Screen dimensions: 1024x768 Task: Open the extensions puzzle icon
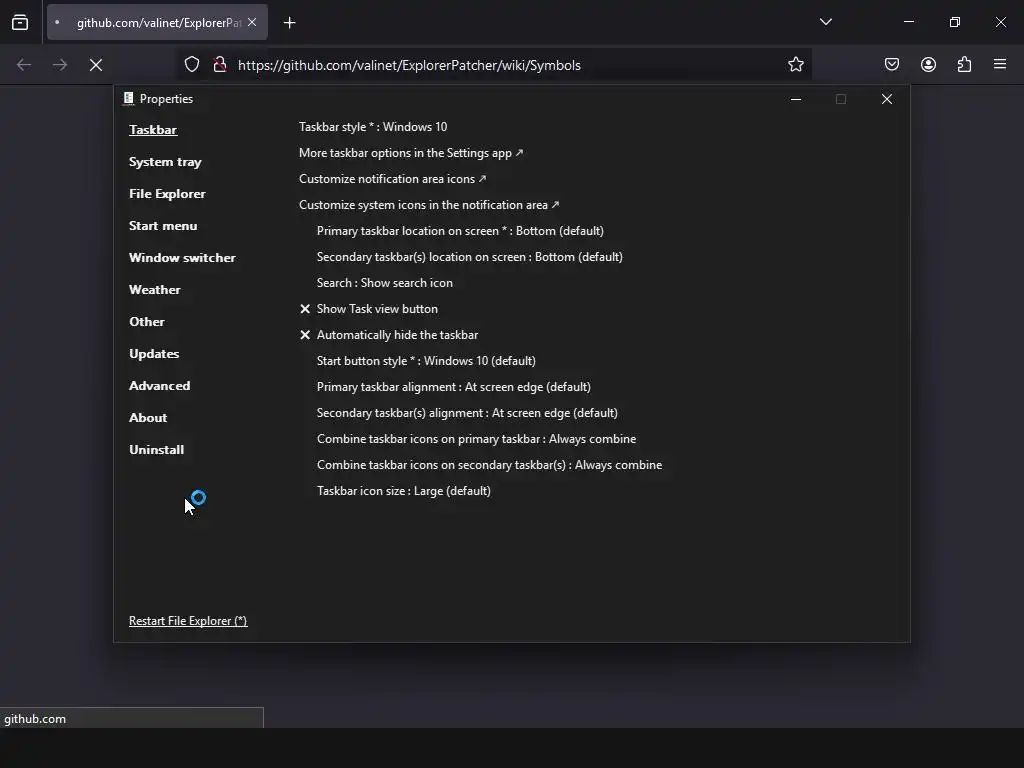pyautogui.click(x=964, y=65)
